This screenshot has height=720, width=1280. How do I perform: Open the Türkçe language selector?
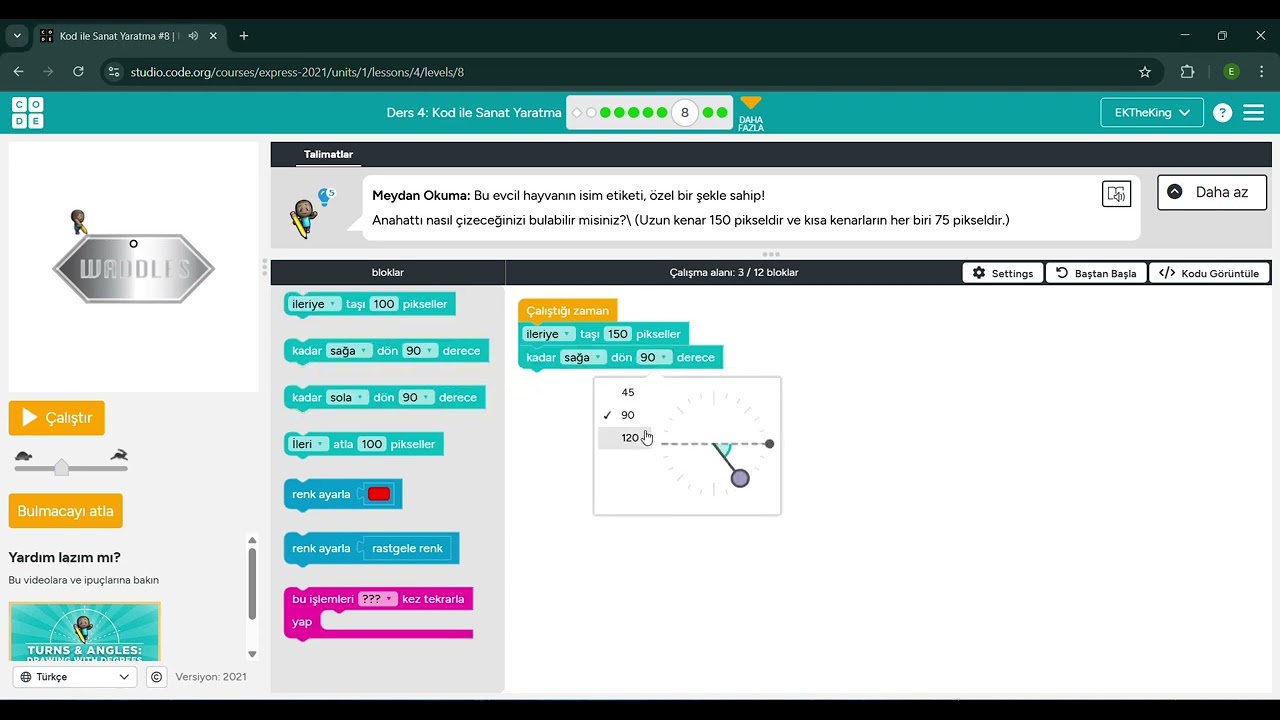(x=76, y=677)
